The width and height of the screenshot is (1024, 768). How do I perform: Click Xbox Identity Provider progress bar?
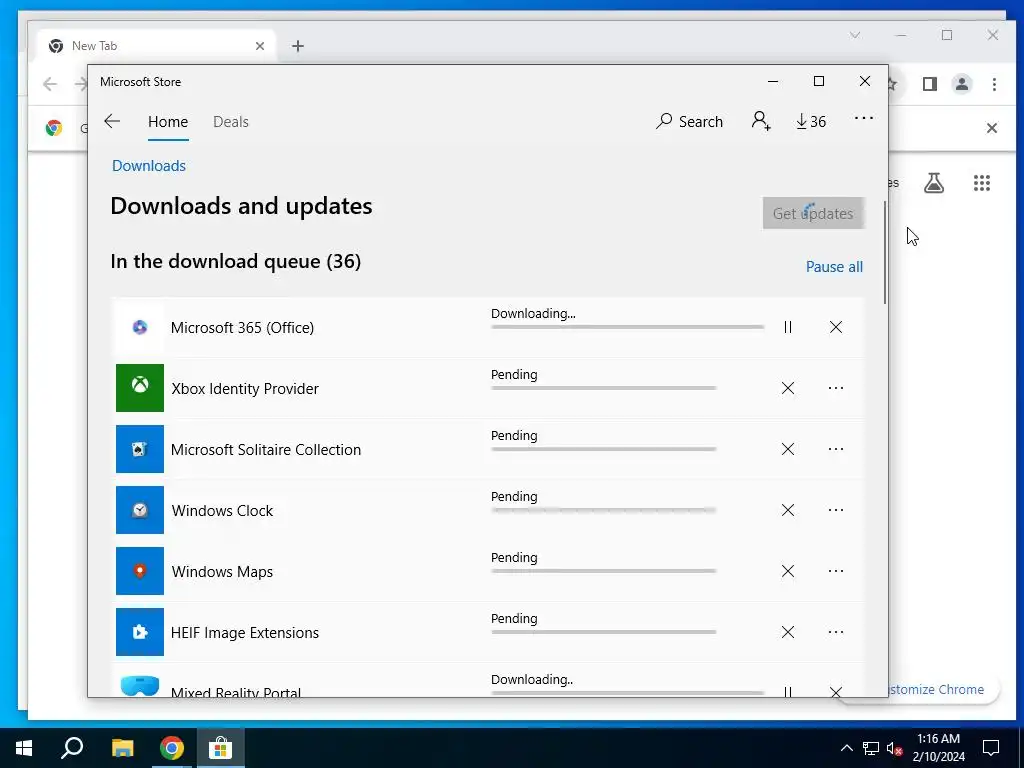point(603,388)
